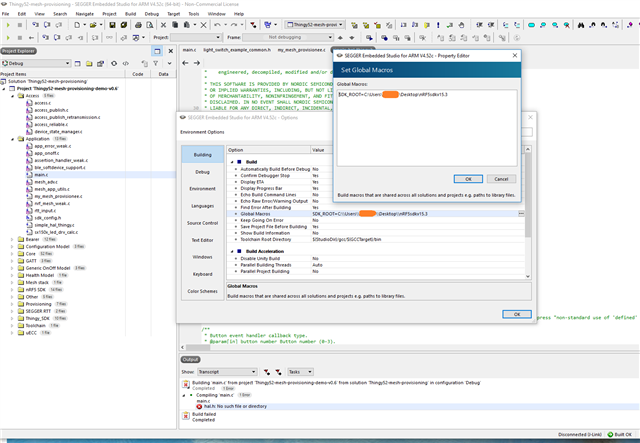The height and width of the screenshot is (443, 640).
Task: Click Cancel in Set Global Macros dialog
Action: (501, 179)
